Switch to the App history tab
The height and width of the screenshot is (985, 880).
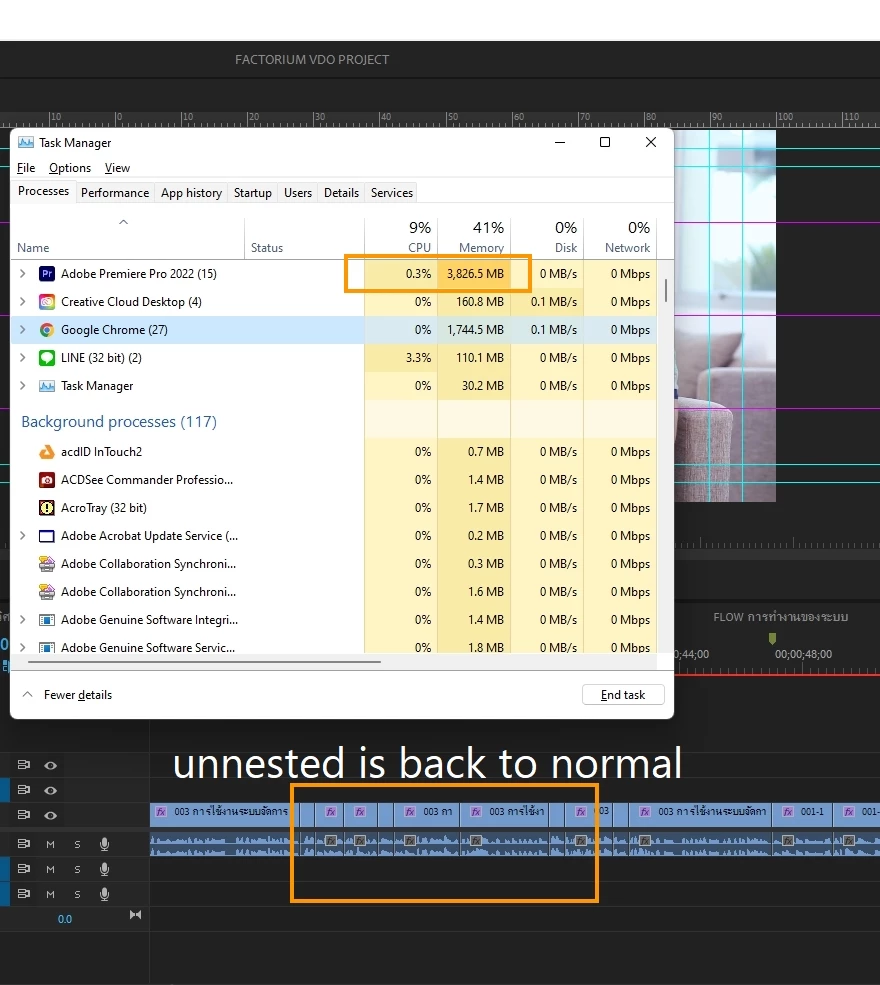(192, 193)
